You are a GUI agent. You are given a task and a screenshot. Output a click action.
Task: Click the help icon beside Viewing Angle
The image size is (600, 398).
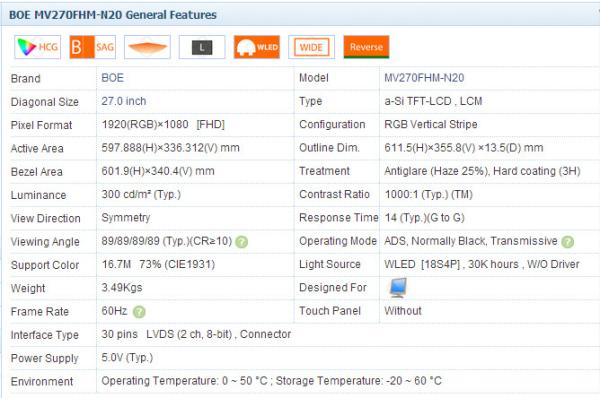click(241, 242)
